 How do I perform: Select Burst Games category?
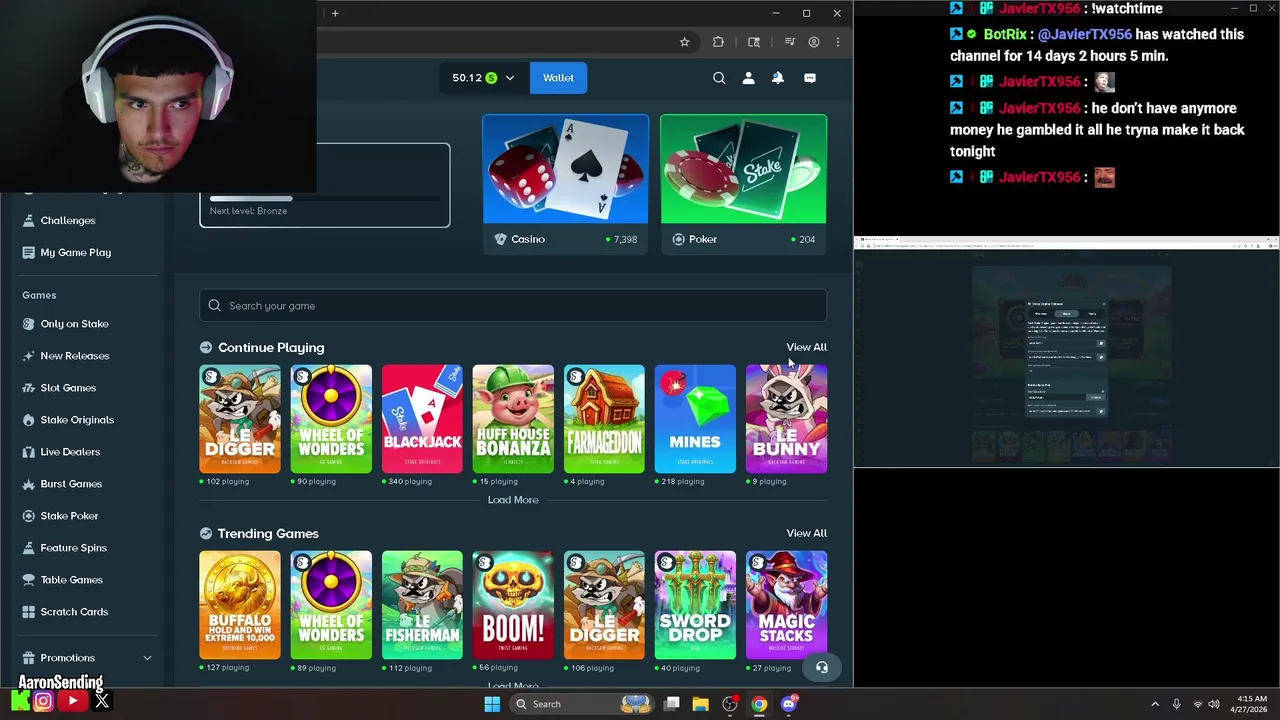(71, 484)
